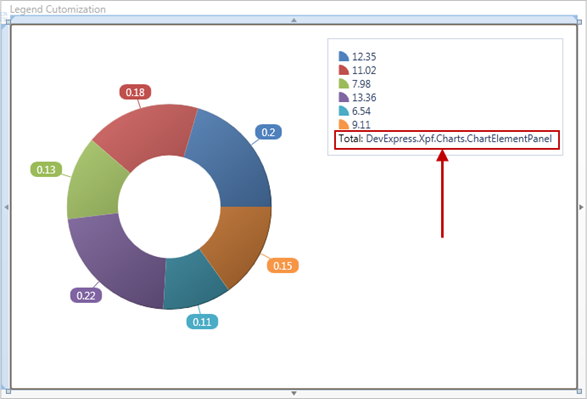Select the red donut slice
This screenshot has height=399, width=587.
[150, 135]
